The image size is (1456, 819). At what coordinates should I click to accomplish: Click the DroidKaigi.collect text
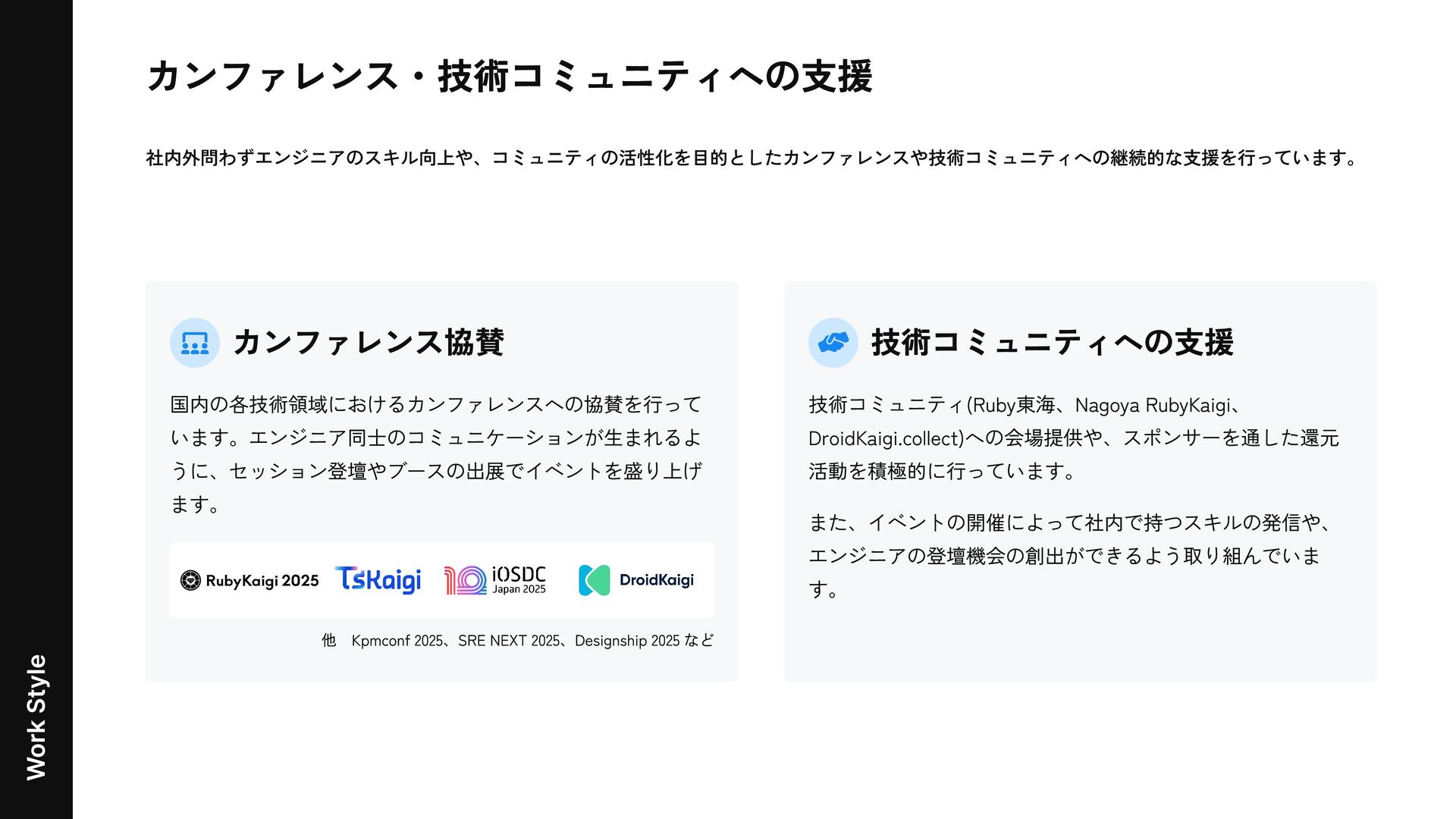[886, 438]
